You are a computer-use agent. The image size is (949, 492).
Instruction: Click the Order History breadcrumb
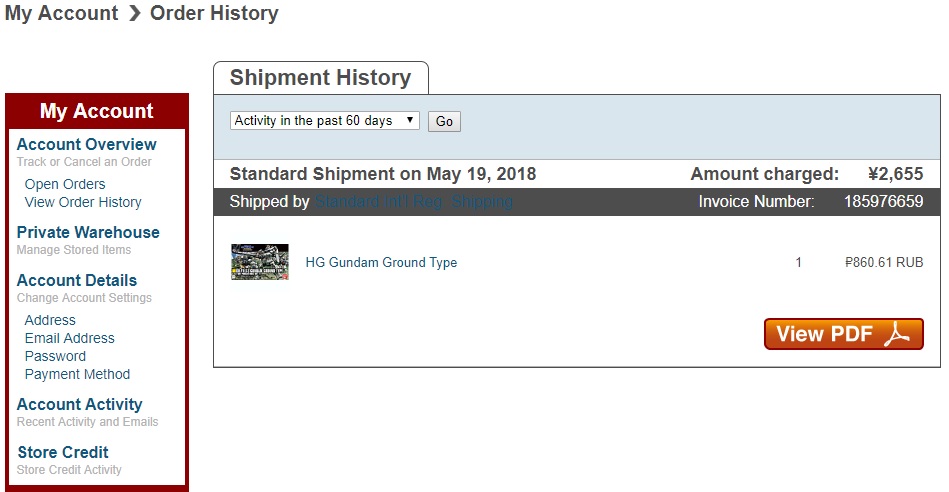click(x=214, y=14)
